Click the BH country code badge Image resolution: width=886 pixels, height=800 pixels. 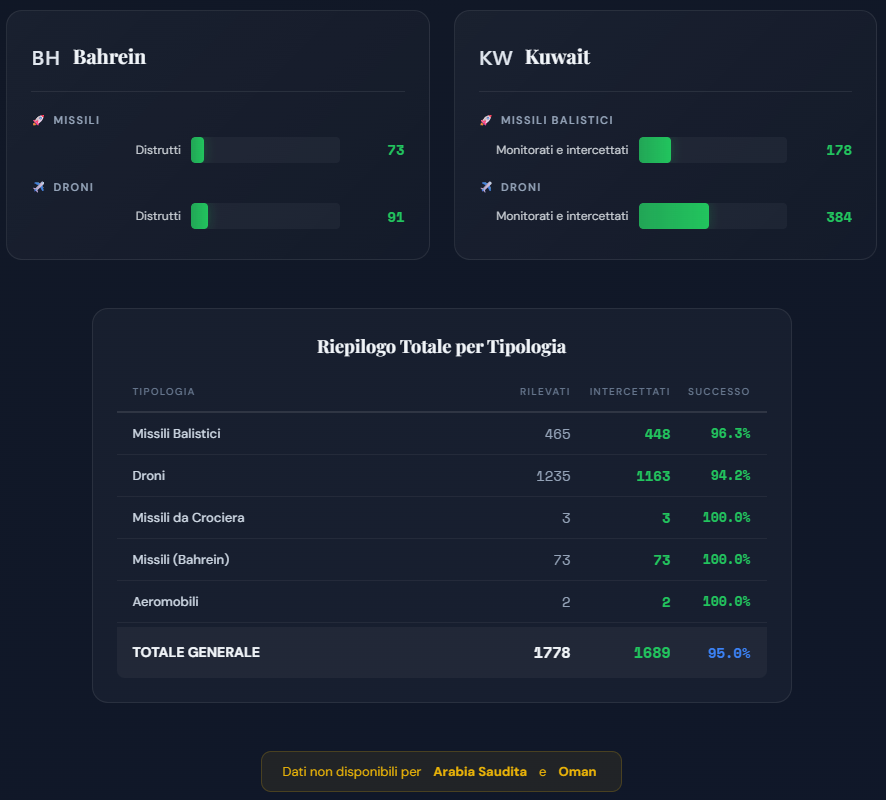pos(46,58)
